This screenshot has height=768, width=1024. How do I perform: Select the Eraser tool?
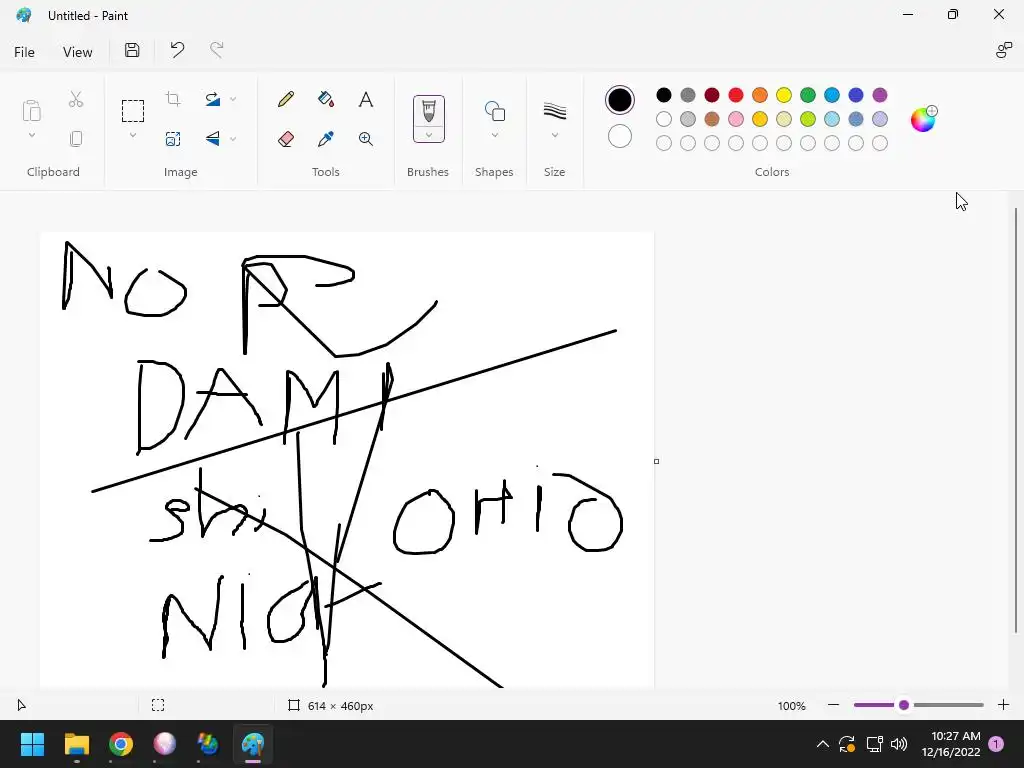[x=285, y=138]
